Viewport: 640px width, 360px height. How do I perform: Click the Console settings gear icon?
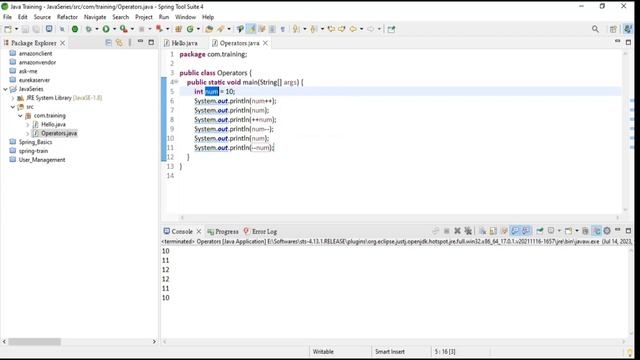[x=607, y=231]
